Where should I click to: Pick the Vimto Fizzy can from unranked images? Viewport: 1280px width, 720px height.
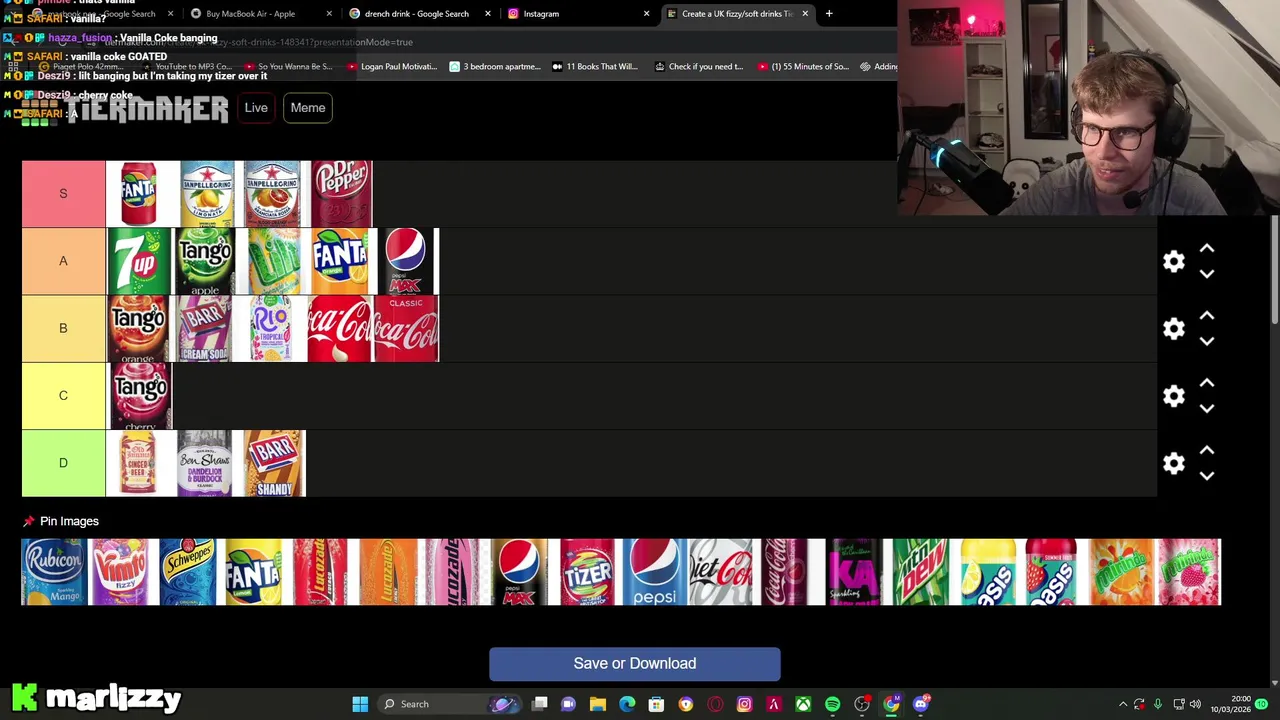coord(121,572)
